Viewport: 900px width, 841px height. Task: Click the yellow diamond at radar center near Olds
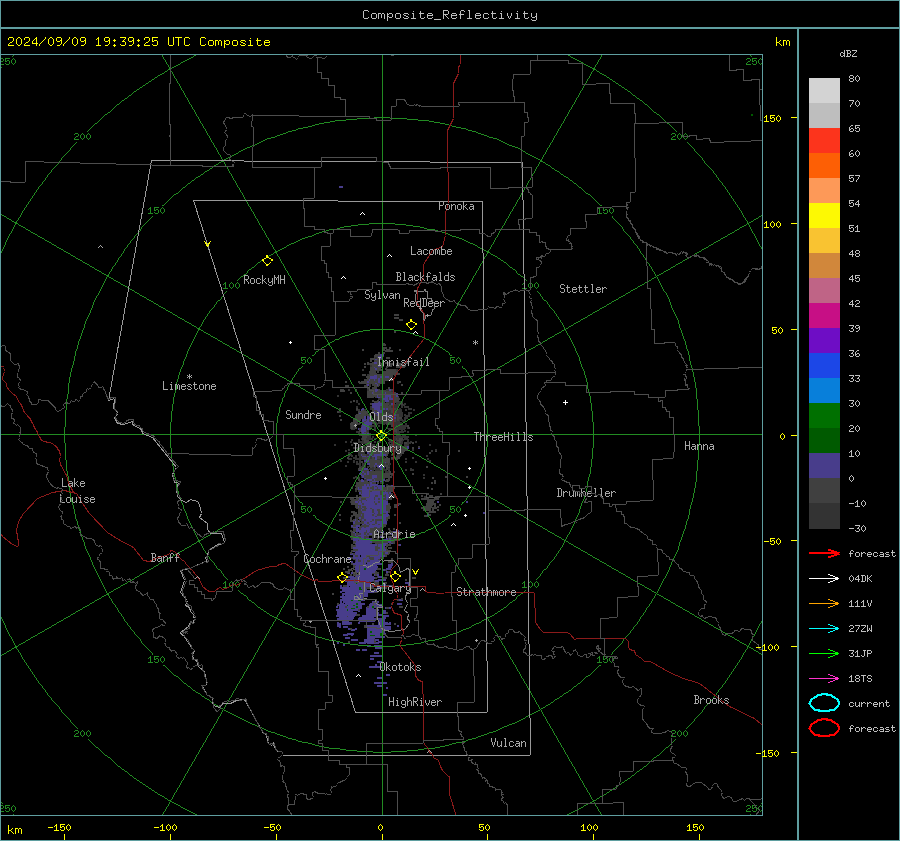coord(382,435)
